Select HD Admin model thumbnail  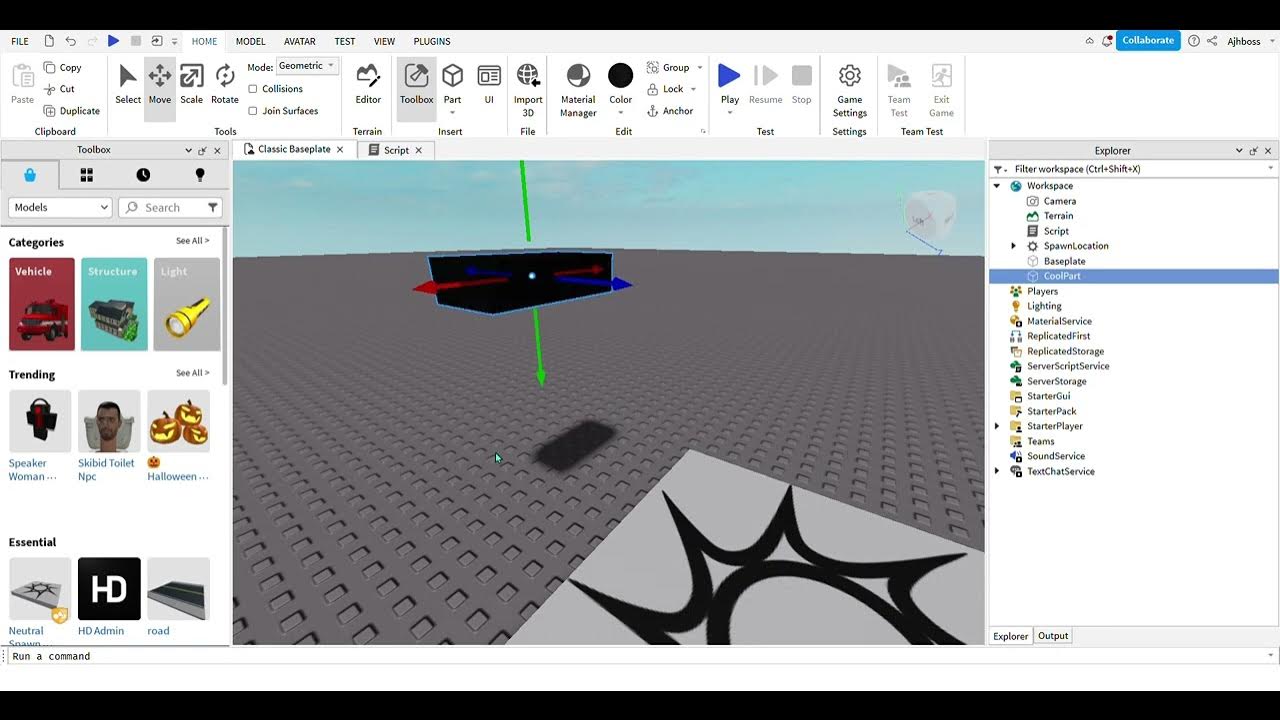(109, 589)
